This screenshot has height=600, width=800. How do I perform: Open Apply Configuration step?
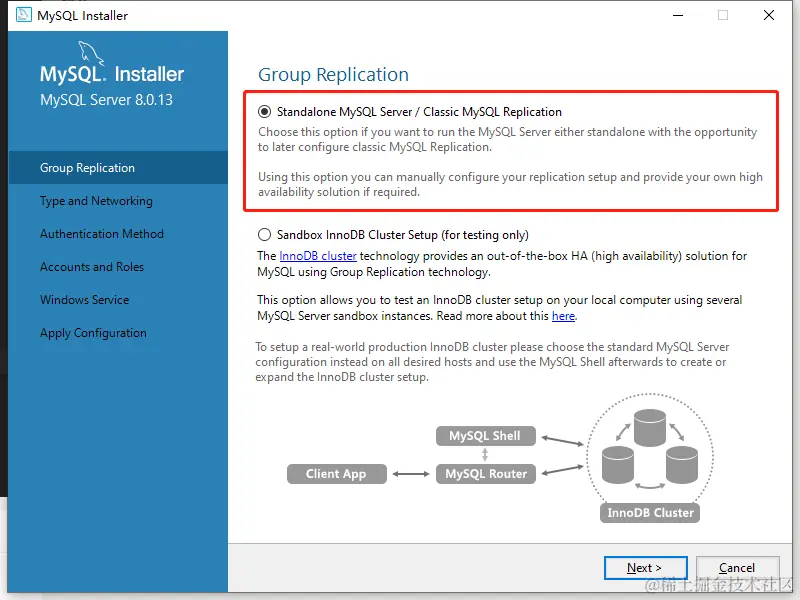93,333
